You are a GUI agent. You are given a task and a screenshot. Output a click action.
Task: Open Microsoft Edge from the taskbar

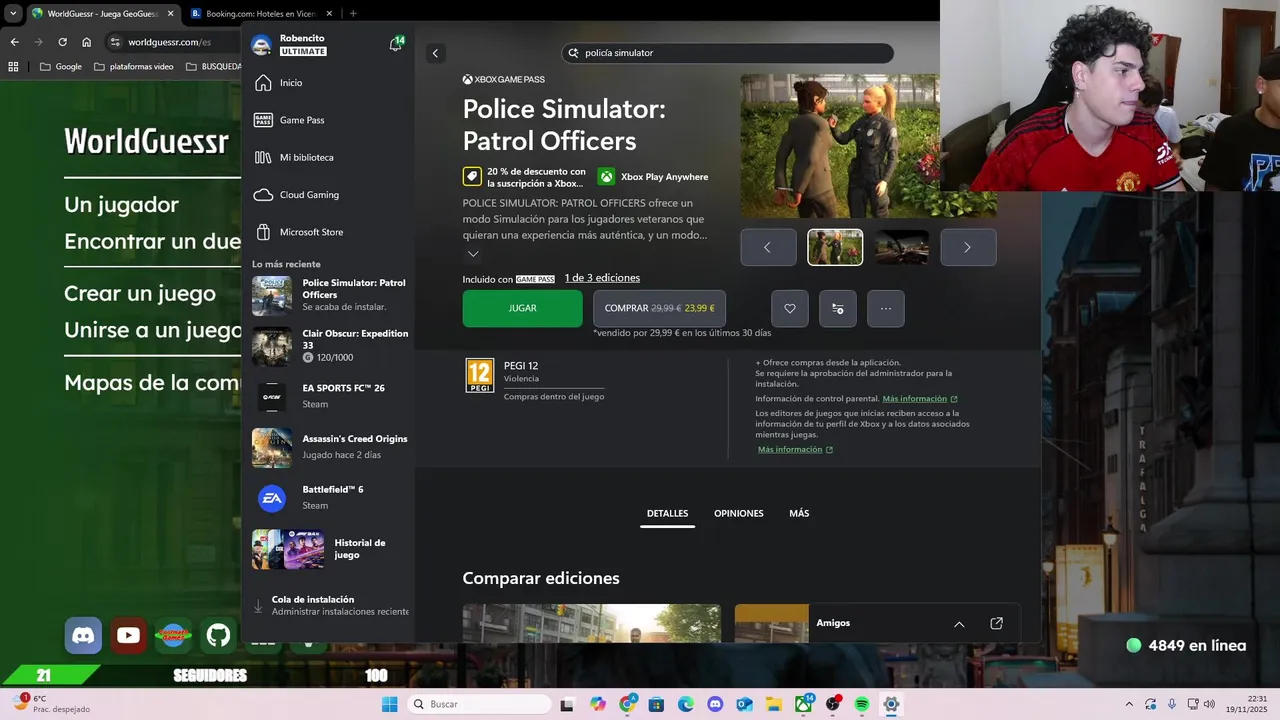click(686, 704)
